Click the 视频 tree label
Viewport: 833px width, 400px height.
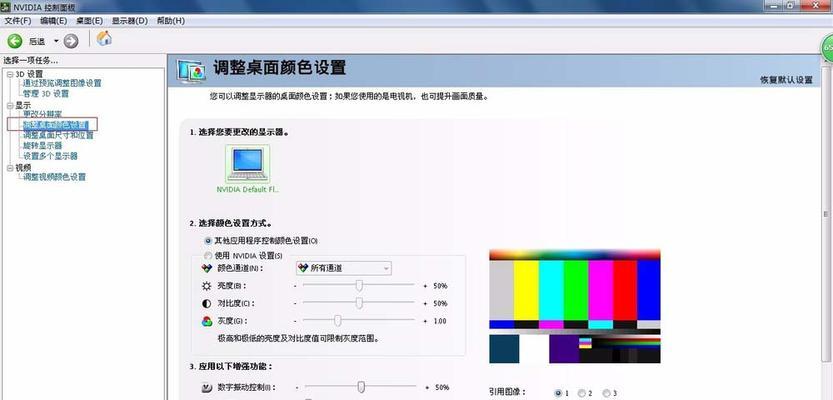[23, 167]
